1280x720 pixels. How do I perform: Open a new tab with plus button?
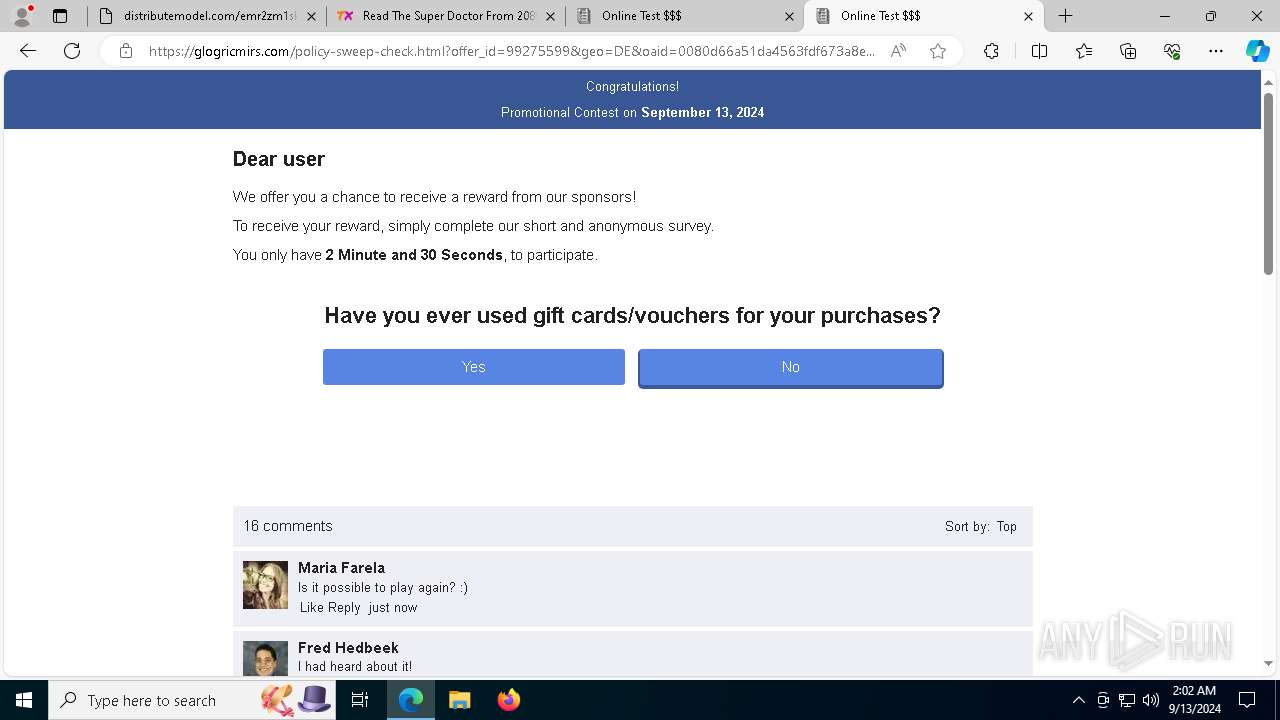click(1066, 16)
